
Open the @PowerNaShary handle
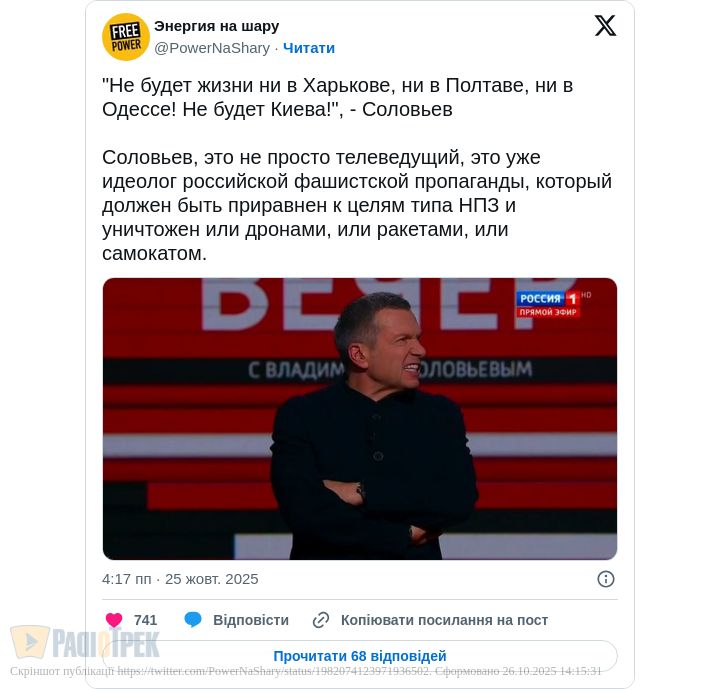tap(212, 48)
